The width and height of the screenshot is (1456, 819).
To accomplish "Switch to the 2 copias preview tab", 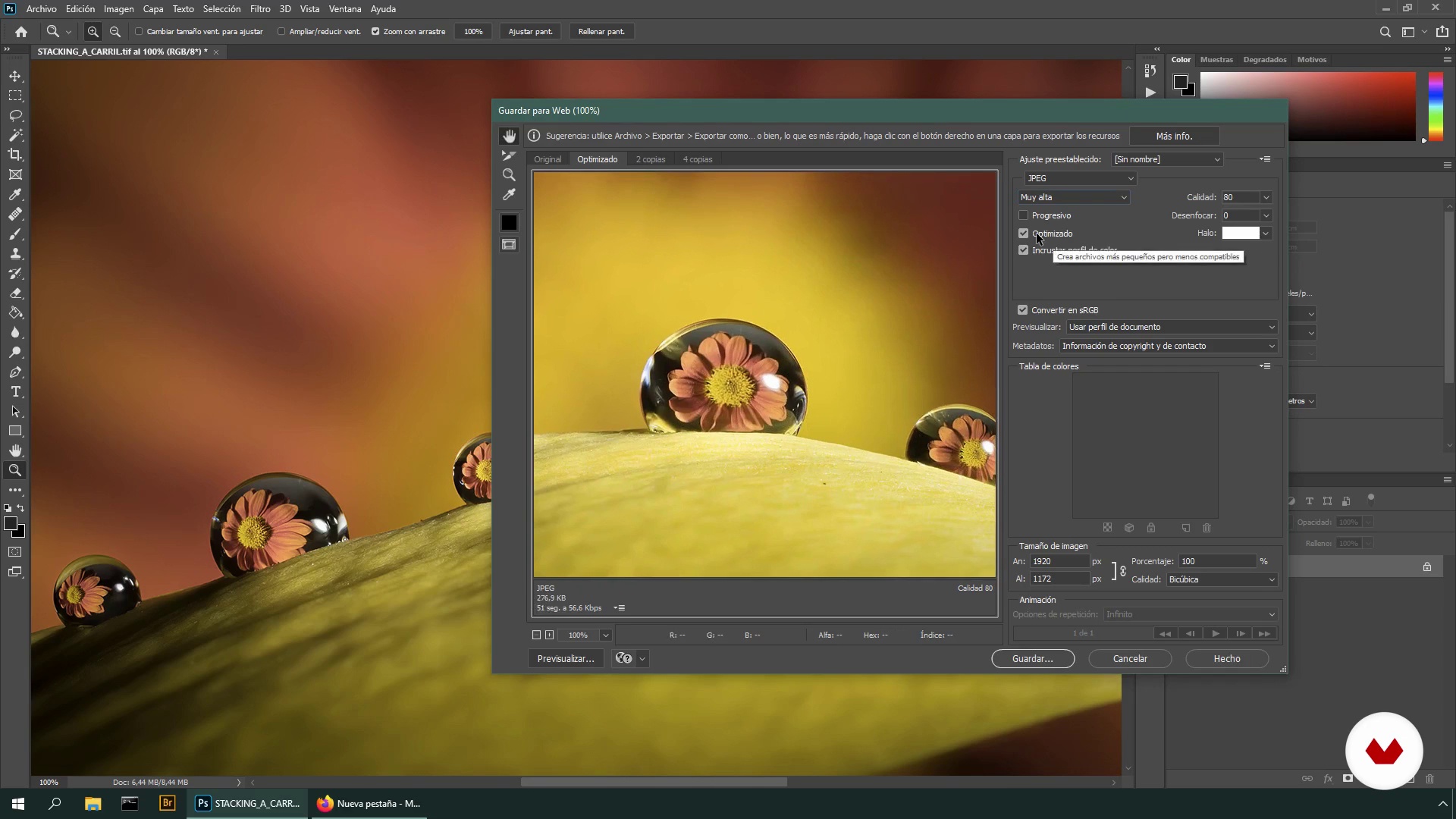I will (x=651, y=159).
